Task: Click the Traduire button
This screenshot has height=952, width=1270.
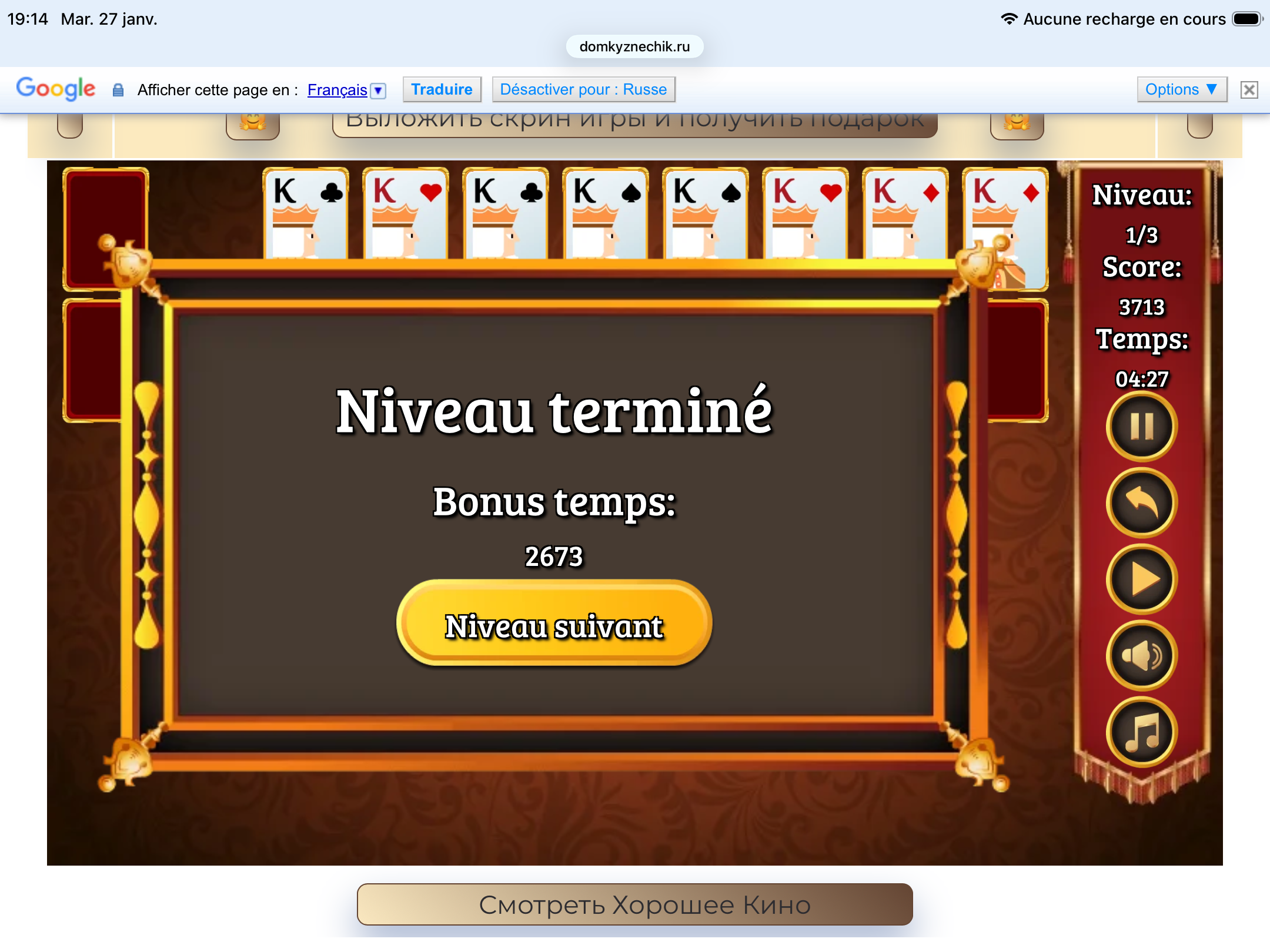Action: point(442,89)
